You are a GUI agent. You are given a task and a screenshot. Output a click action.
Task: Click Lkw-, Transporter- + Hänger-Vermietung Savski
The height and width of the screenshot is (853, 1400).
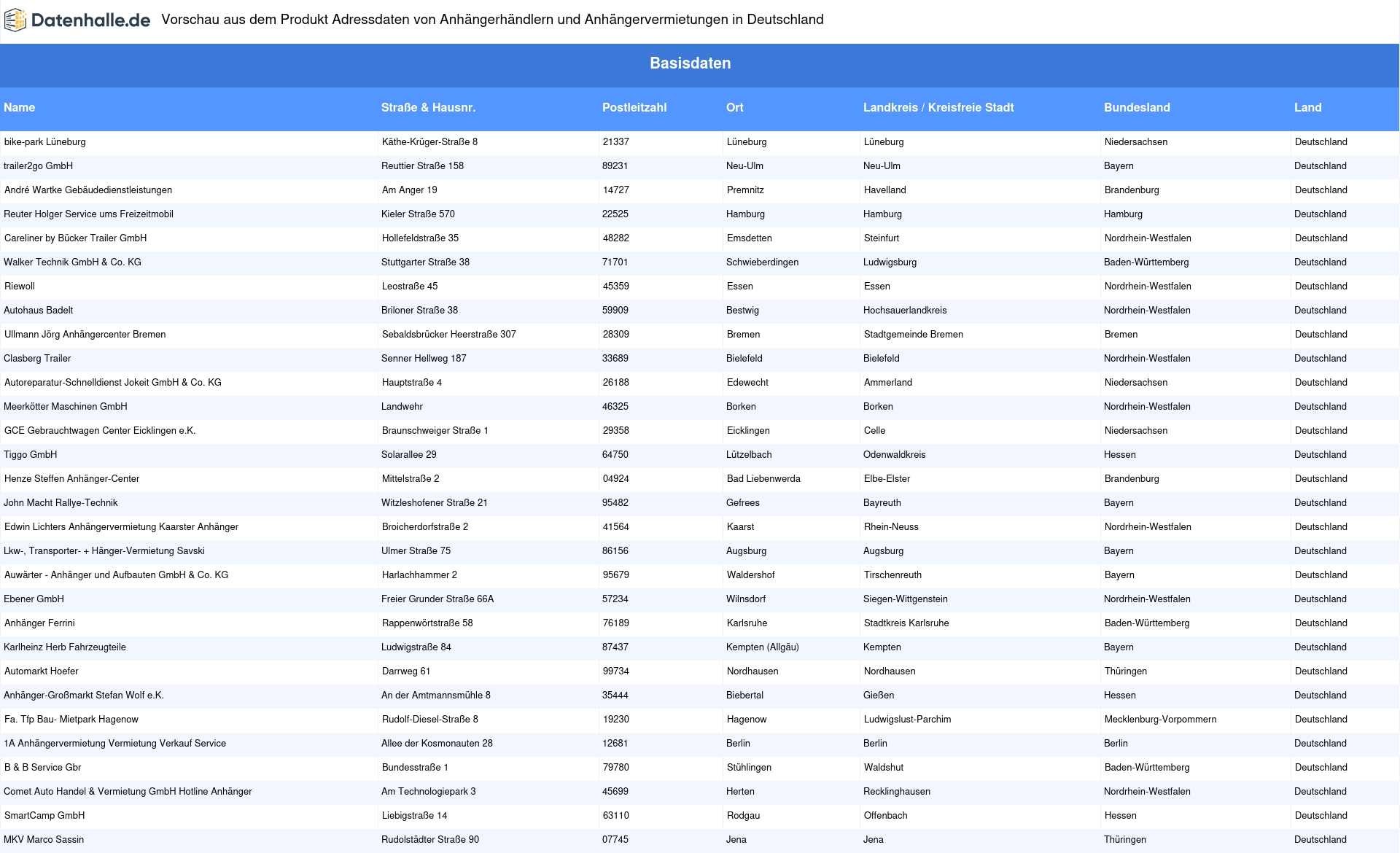[x=104, y=551]
